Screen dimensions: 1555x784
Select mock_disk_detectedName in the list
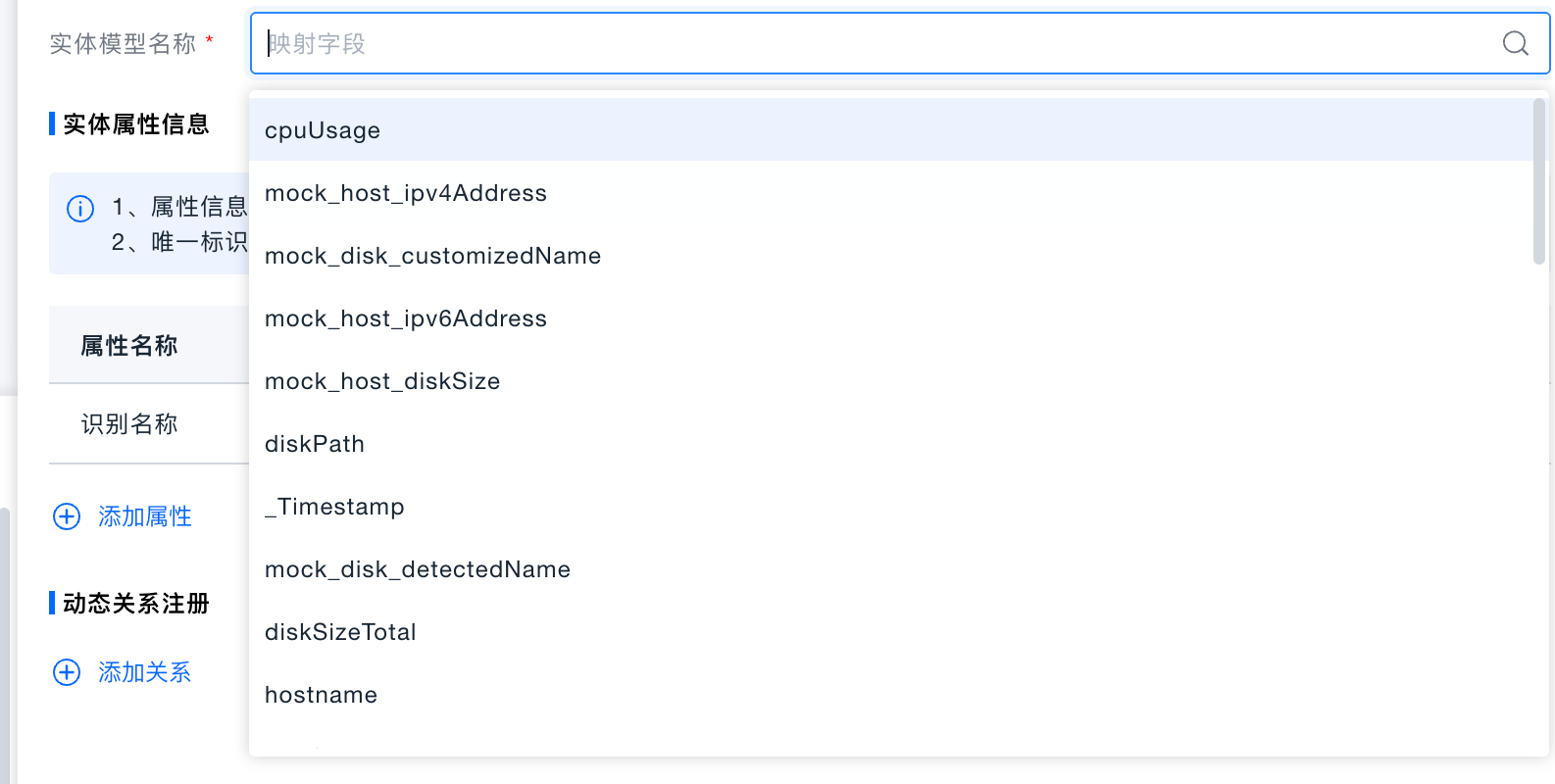coord(418,569)
